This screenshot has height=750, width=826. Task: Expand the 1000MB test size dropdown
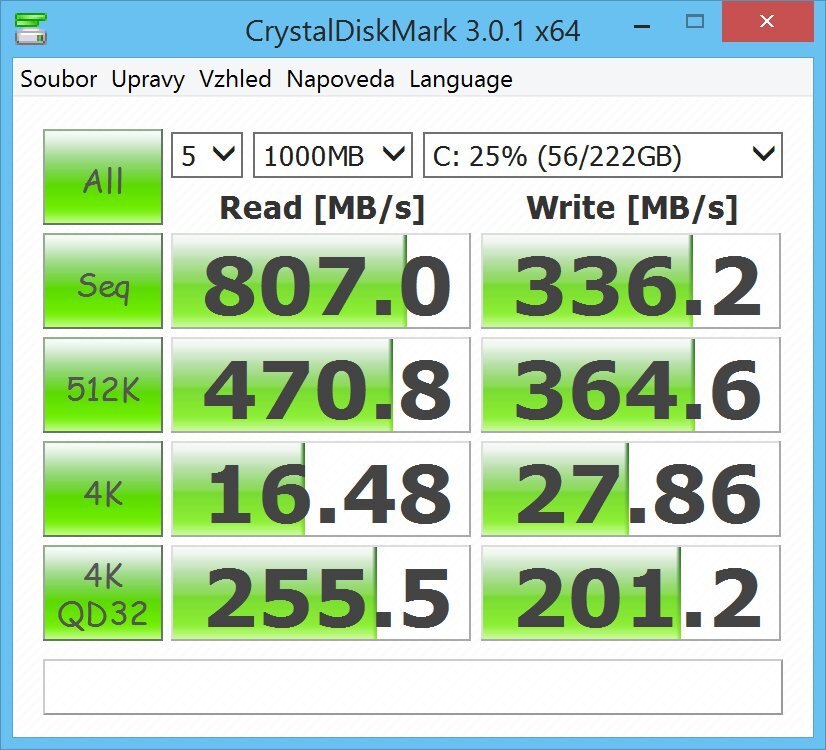point(333,155)
